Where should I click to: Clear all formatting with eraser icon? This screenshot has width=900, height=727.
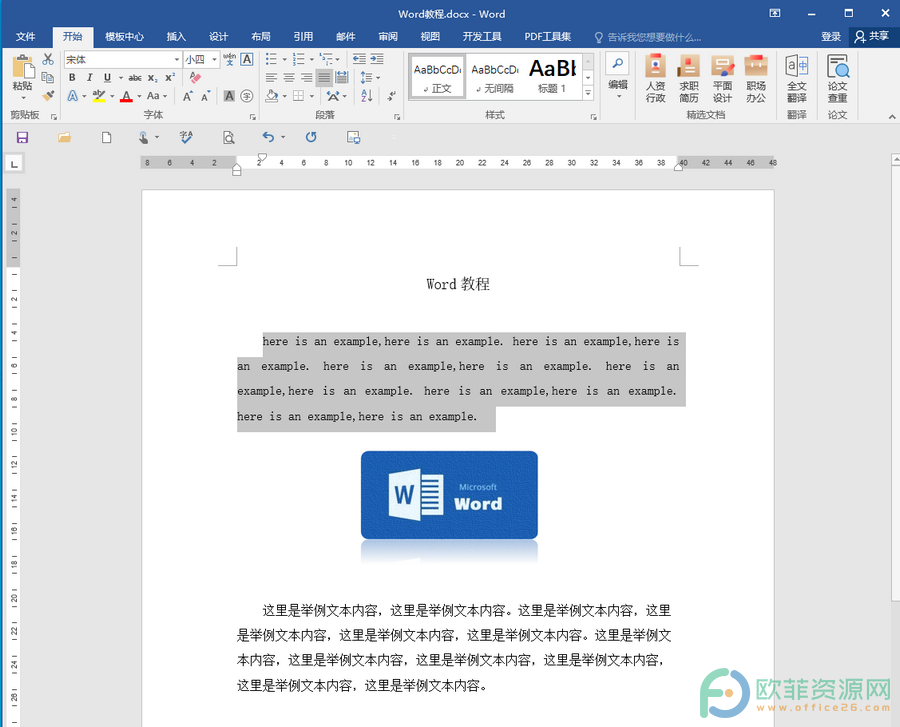point(195,77)
